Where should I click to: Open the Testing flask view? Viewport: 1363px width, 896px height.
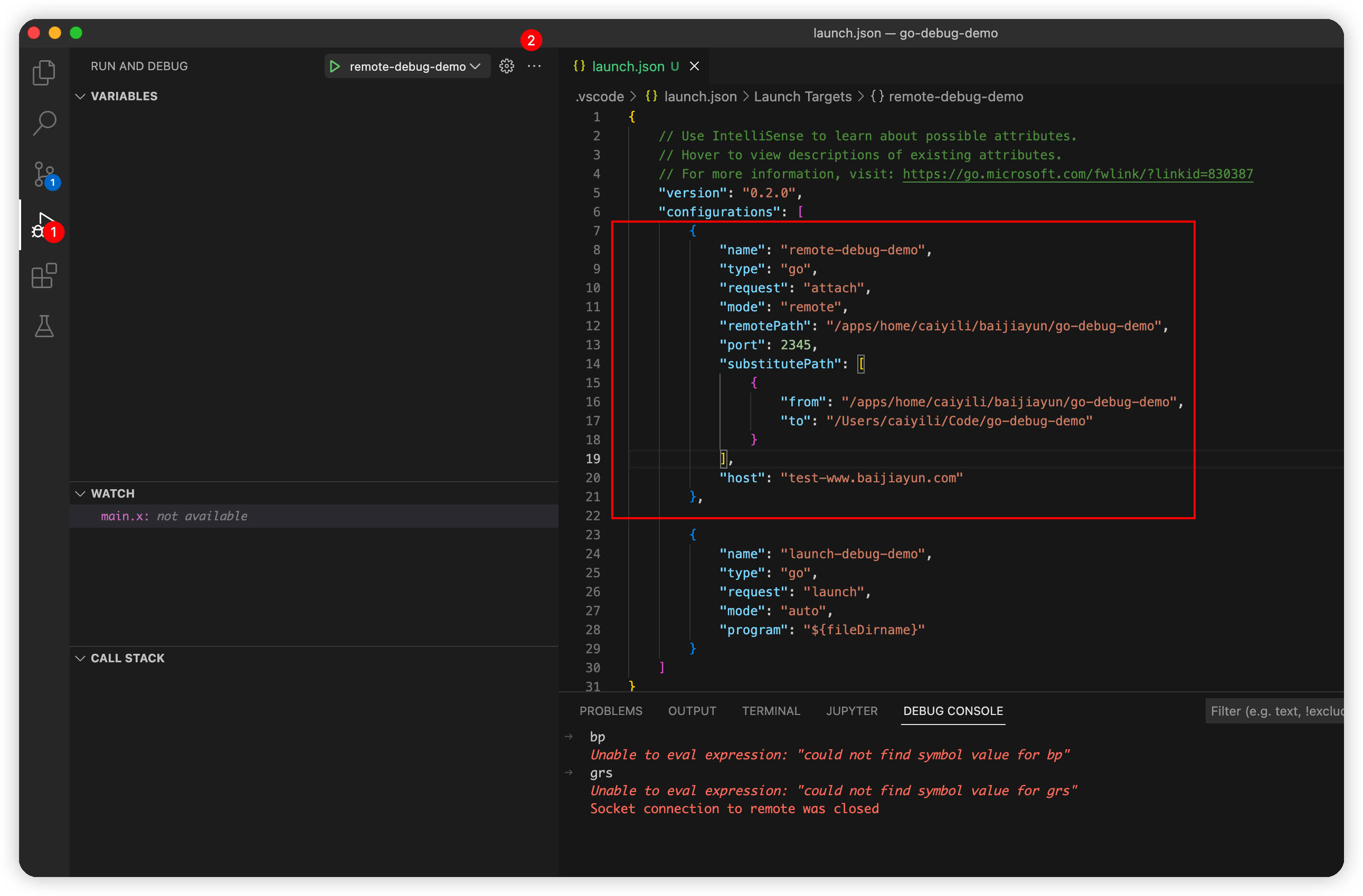point(44,326)
